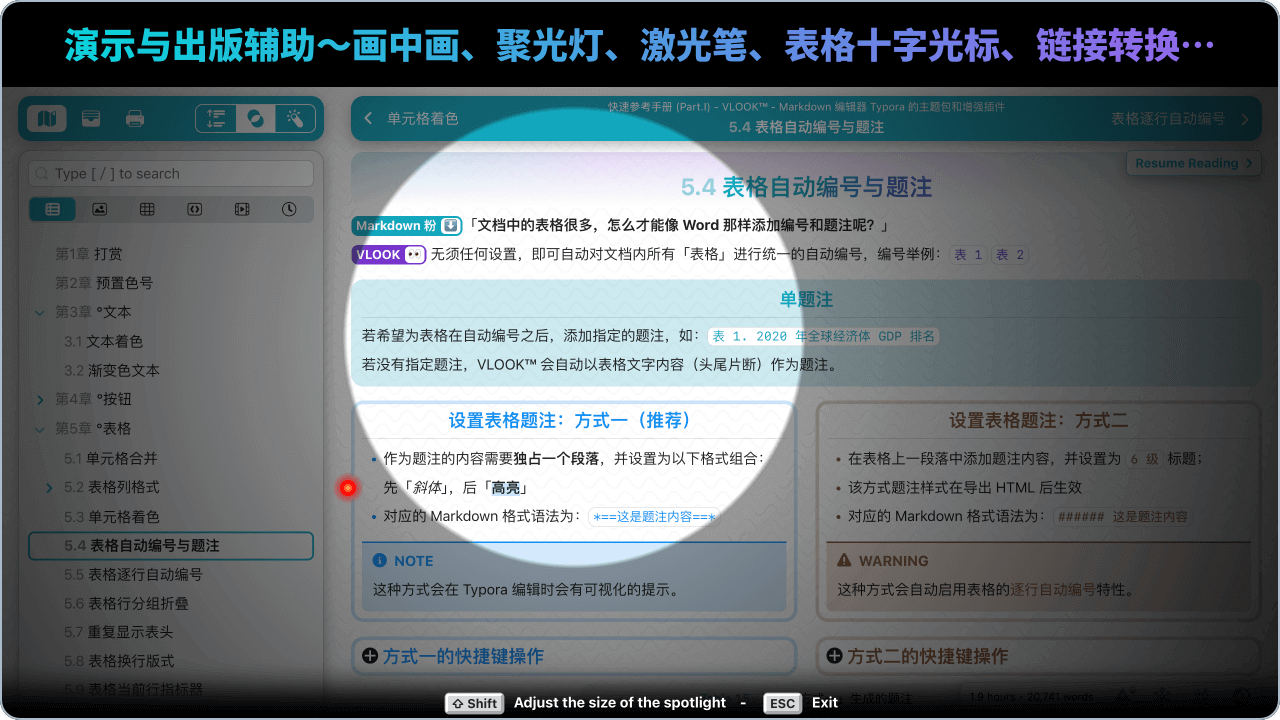
Task: Click the 表 2 reference link
Action: [x=1009, y=255]
